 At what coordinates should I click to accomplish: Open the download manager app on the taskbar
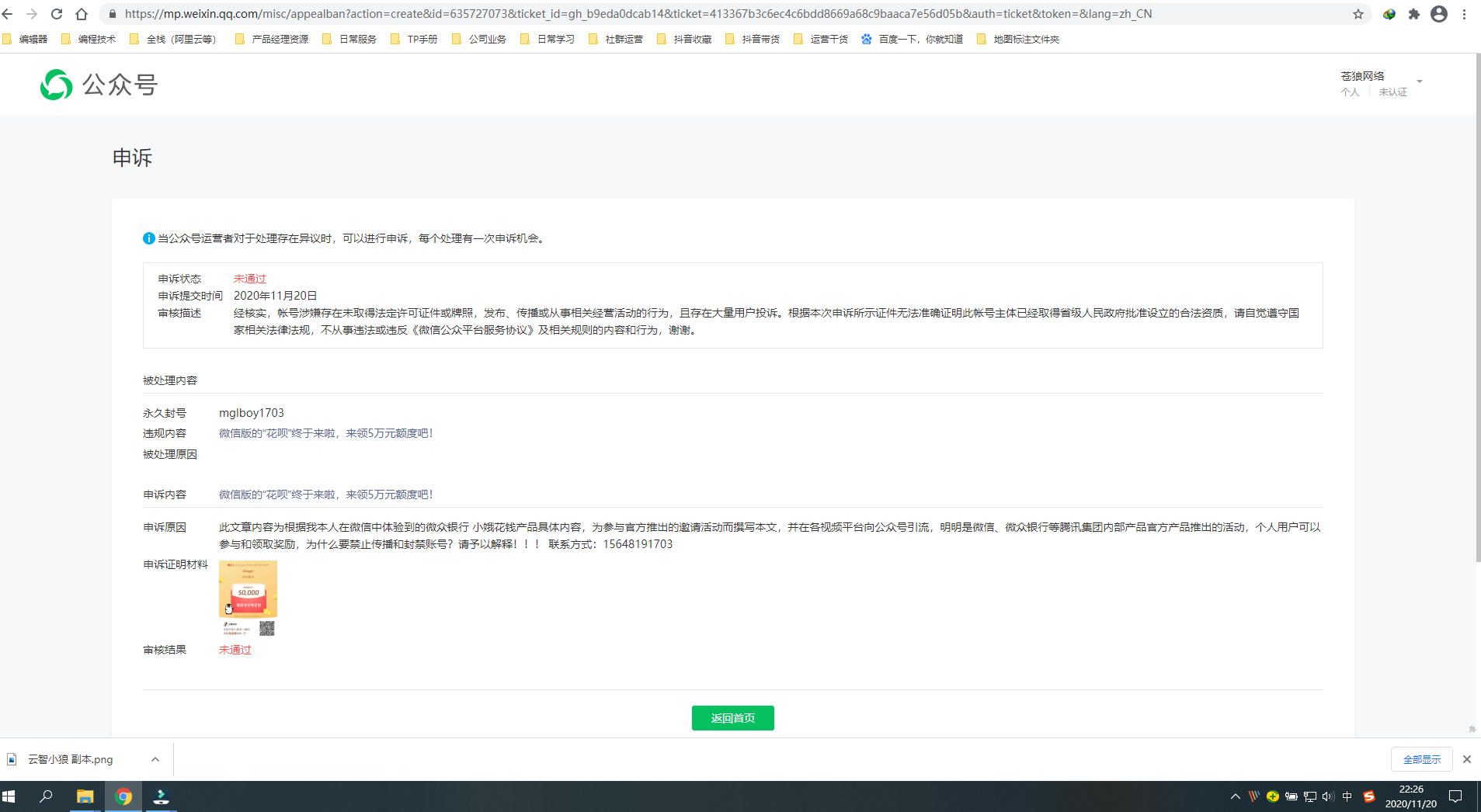click(x=161, y=796)
